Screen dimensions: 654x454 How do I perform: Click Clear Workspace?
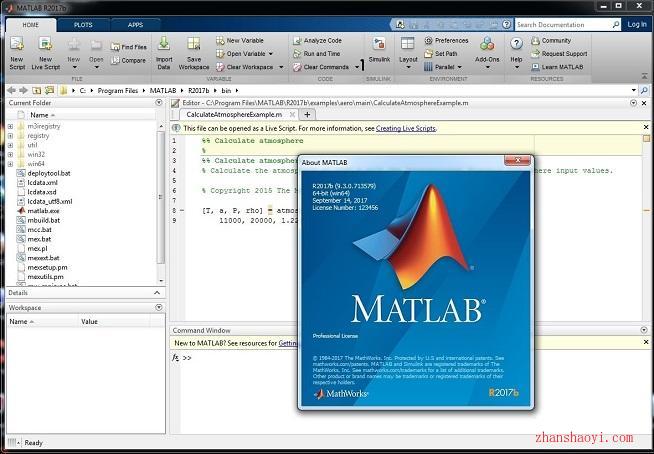[246, 67]
